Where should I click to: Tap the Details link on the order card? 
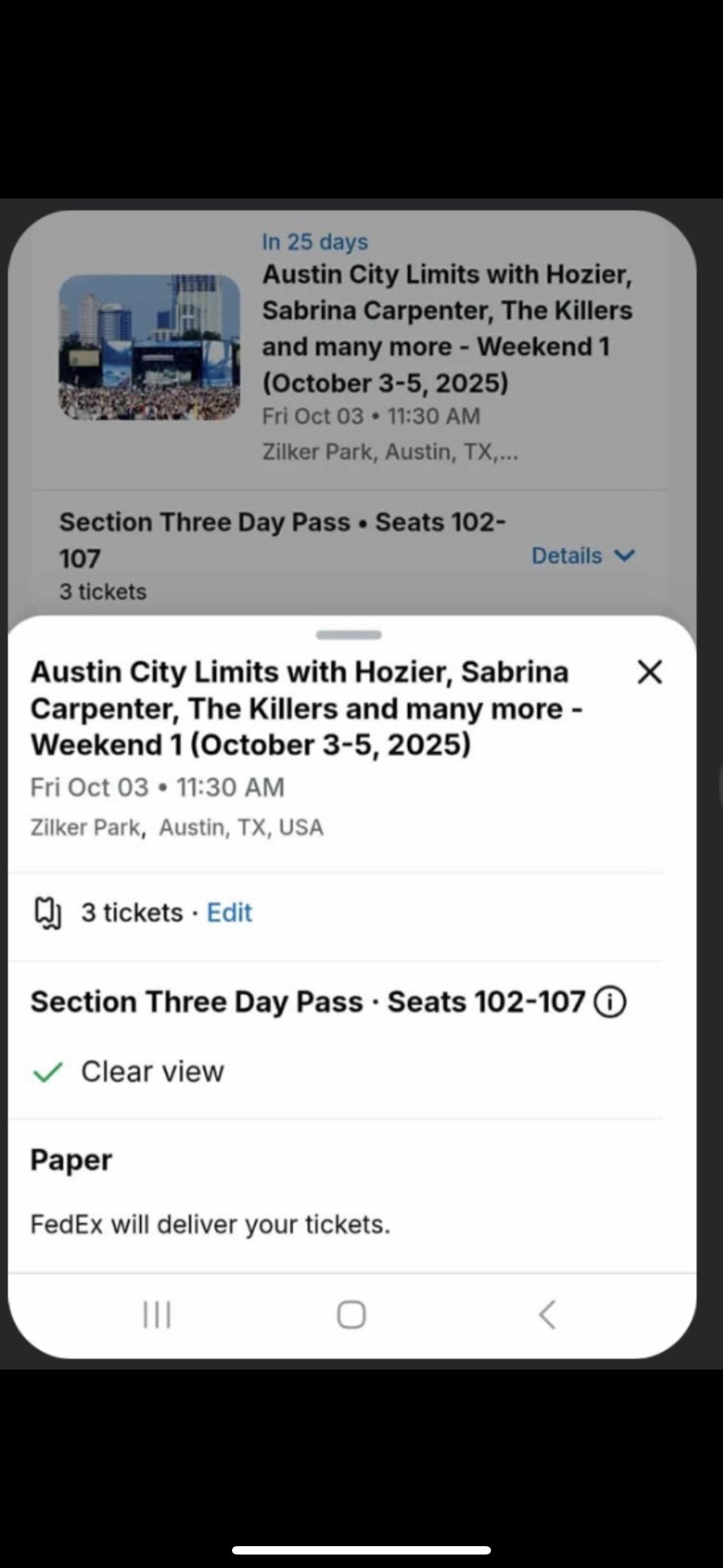(567, 555)
